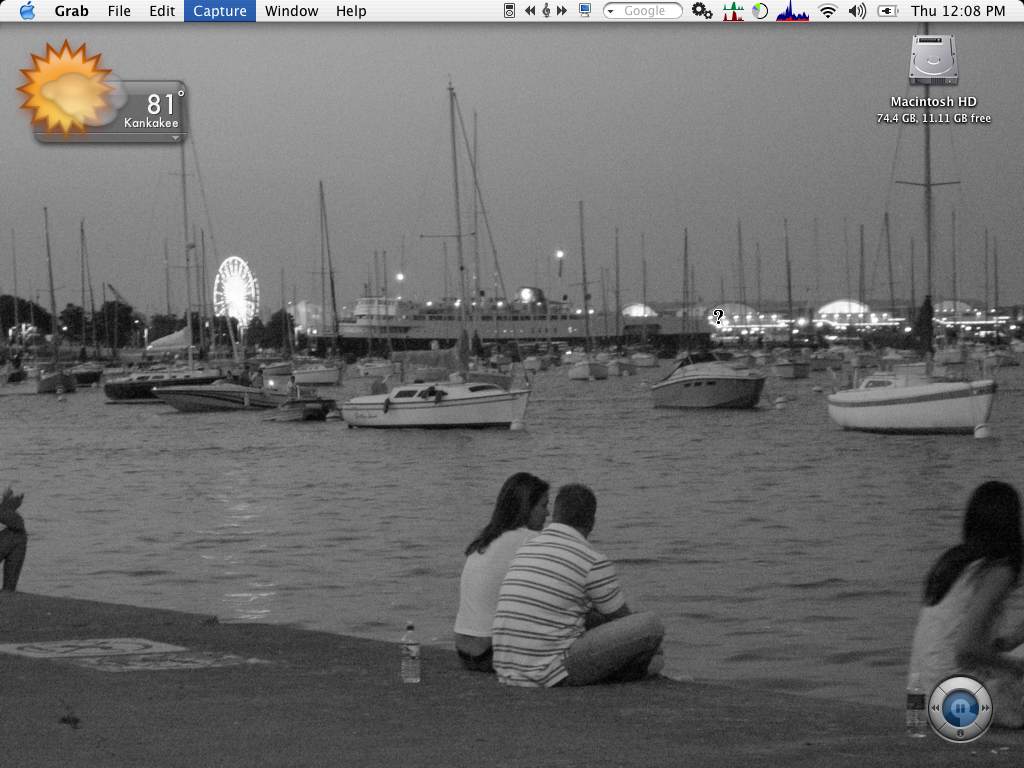
Task: Click the gears icon in the menu bar
Action: coord(702,11)
